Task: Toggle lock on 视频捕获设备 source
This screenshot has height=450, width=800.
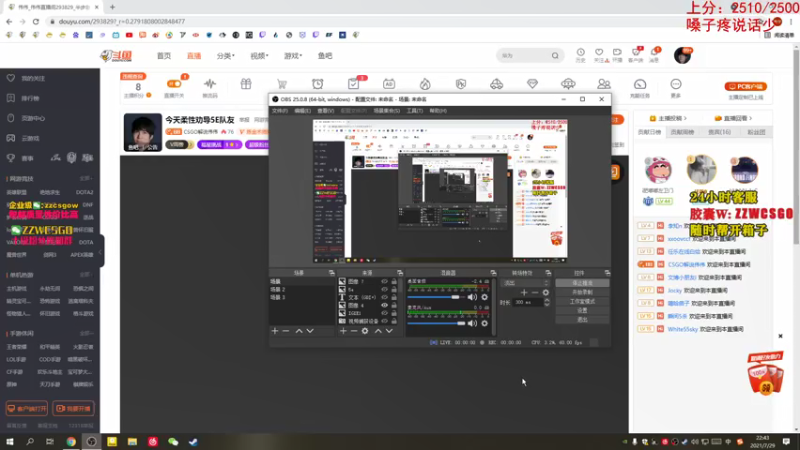Action: coord(394,321)
